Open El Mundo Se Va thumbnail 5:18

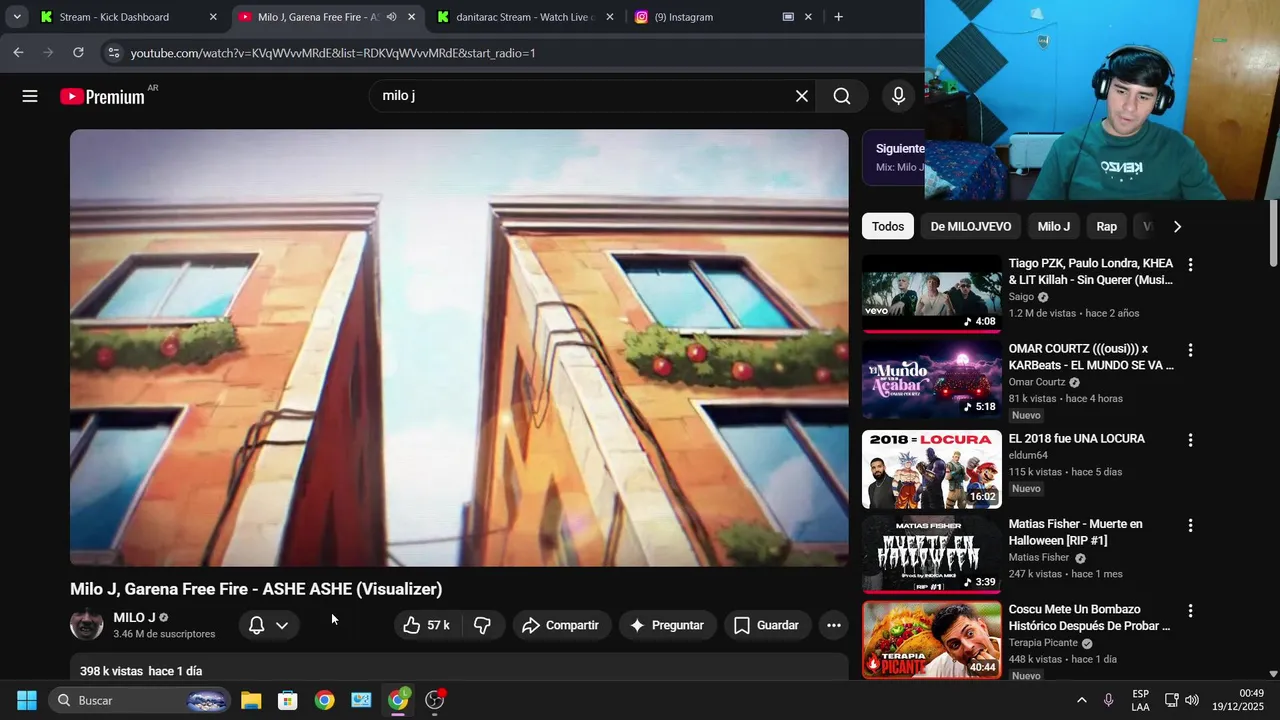(931, 379)
